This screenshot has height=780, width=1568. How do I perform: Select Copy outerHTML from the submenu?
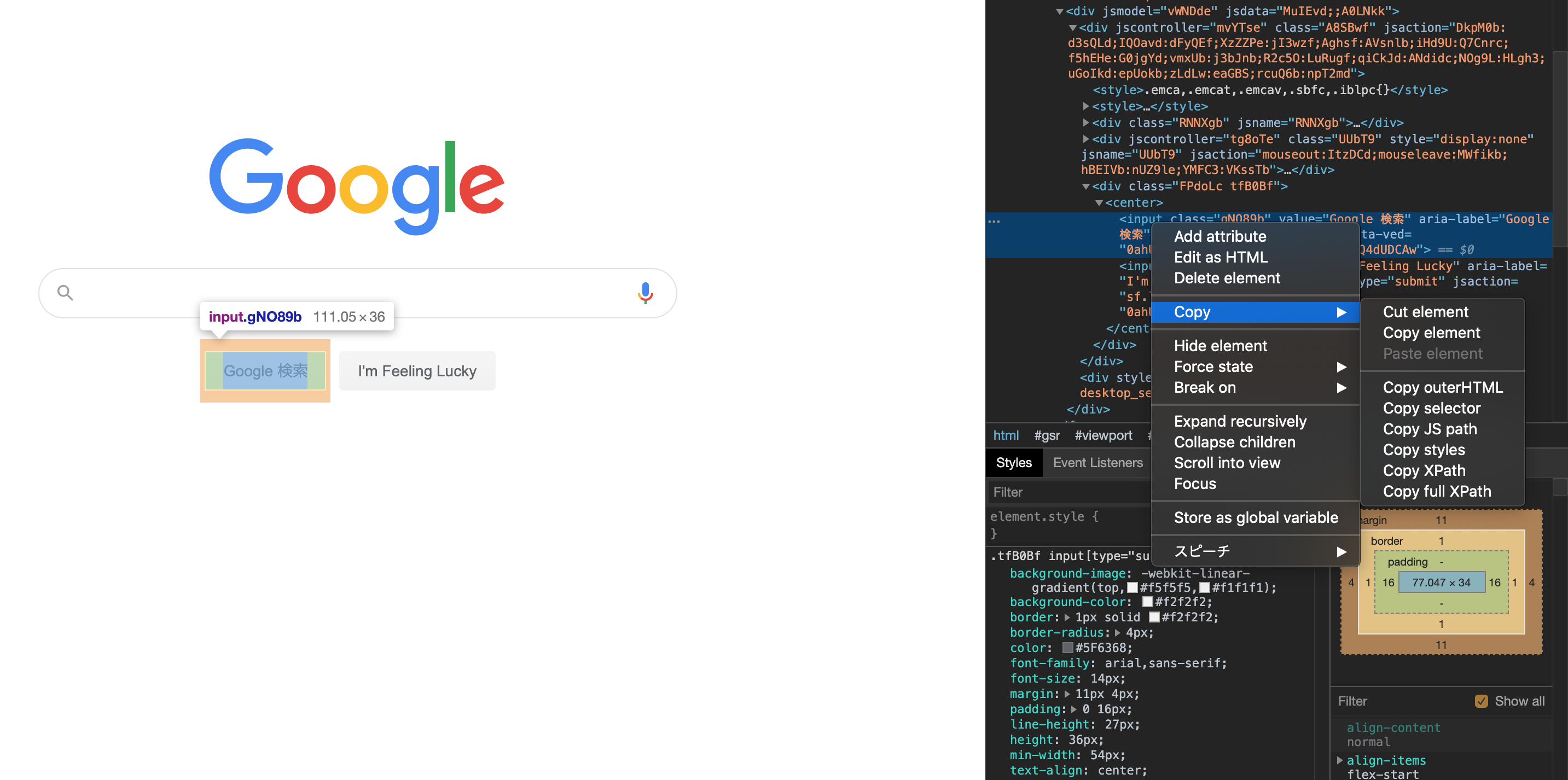1443,387
